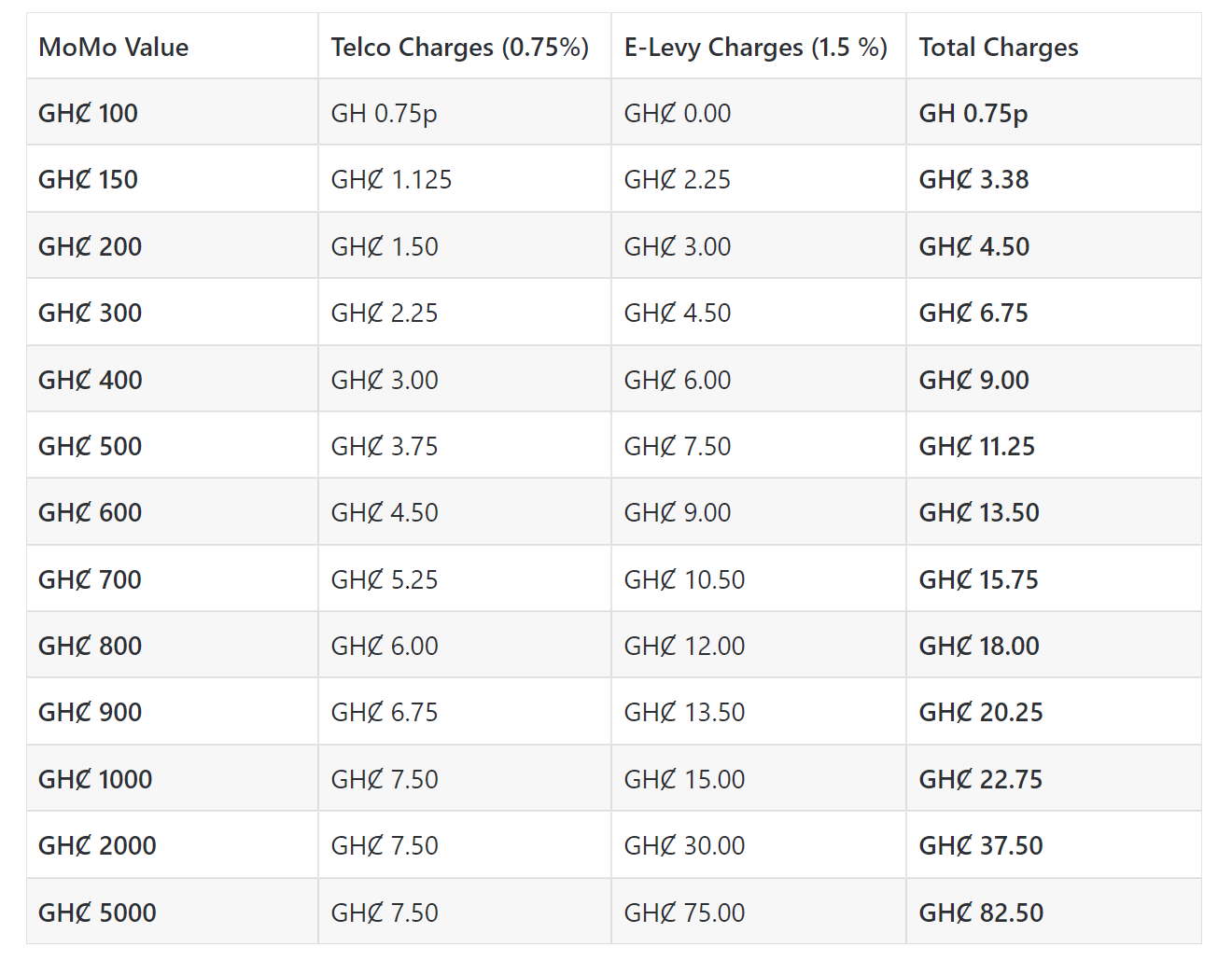The height and width of the screenshot is (975, 1232).
Task: Select the GH₵ 1000 MoMo value cell
Action: pyautogui.click(x=94, y=780)
